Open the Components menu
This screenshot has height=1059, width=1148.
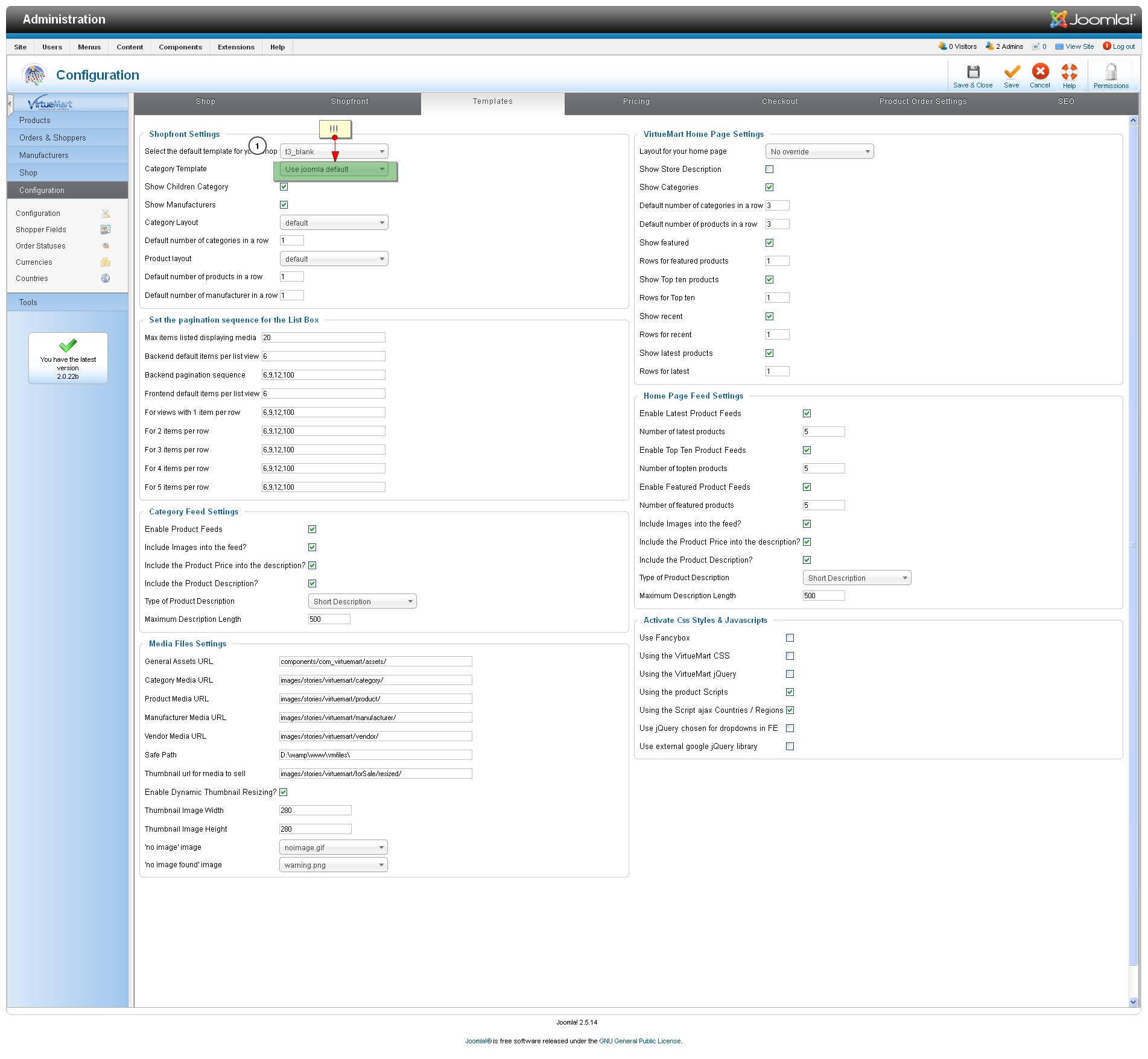(180, 47)
